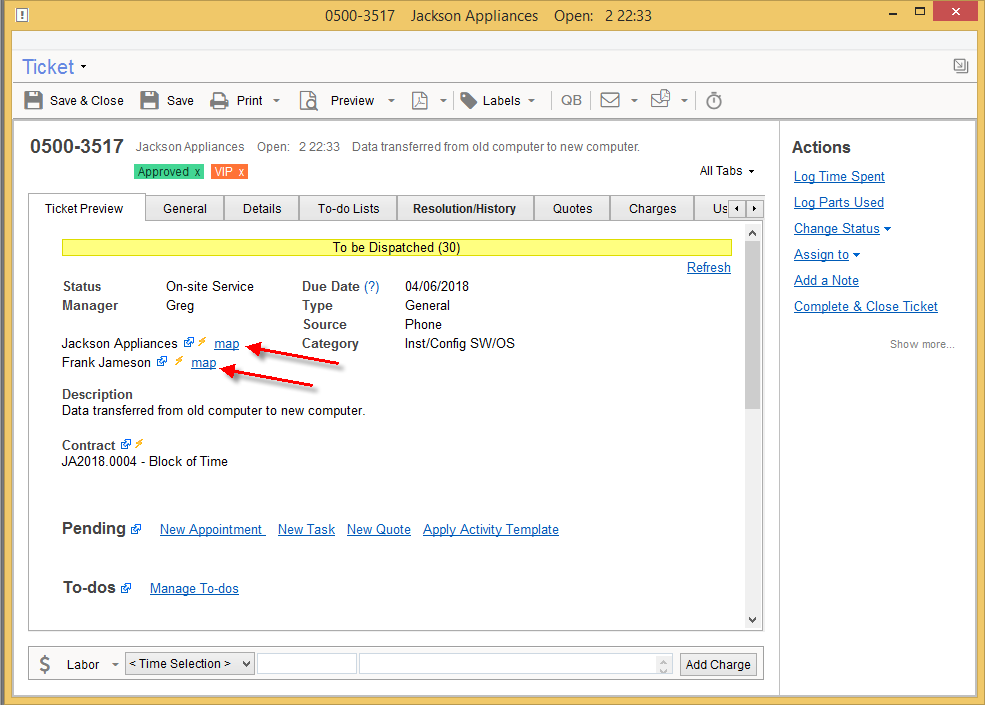Click the envelope email icon in toolbar
987x705 pixels.
pyautogui.click(x=610, y=101)
